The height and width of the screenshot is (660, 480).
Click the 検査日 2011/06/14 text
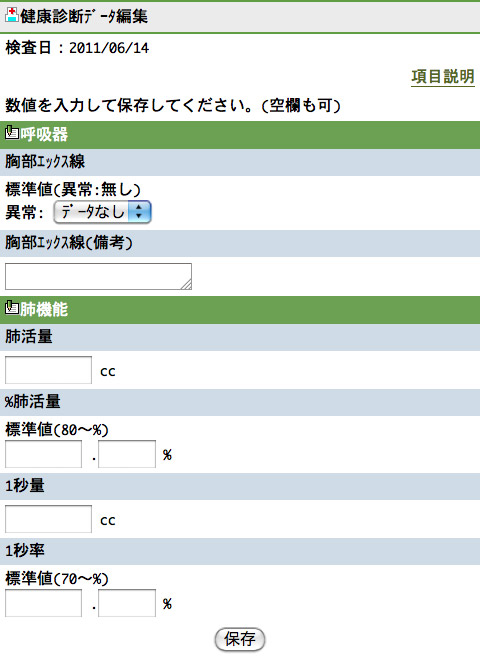[x=77, y=48]
